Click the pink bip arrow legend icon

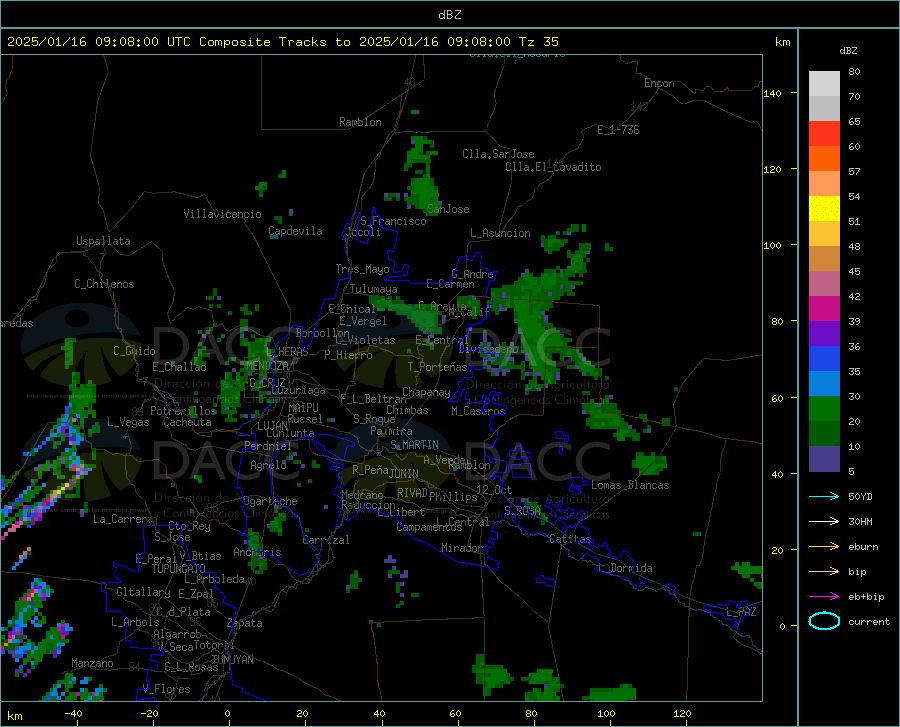point(824,572)
